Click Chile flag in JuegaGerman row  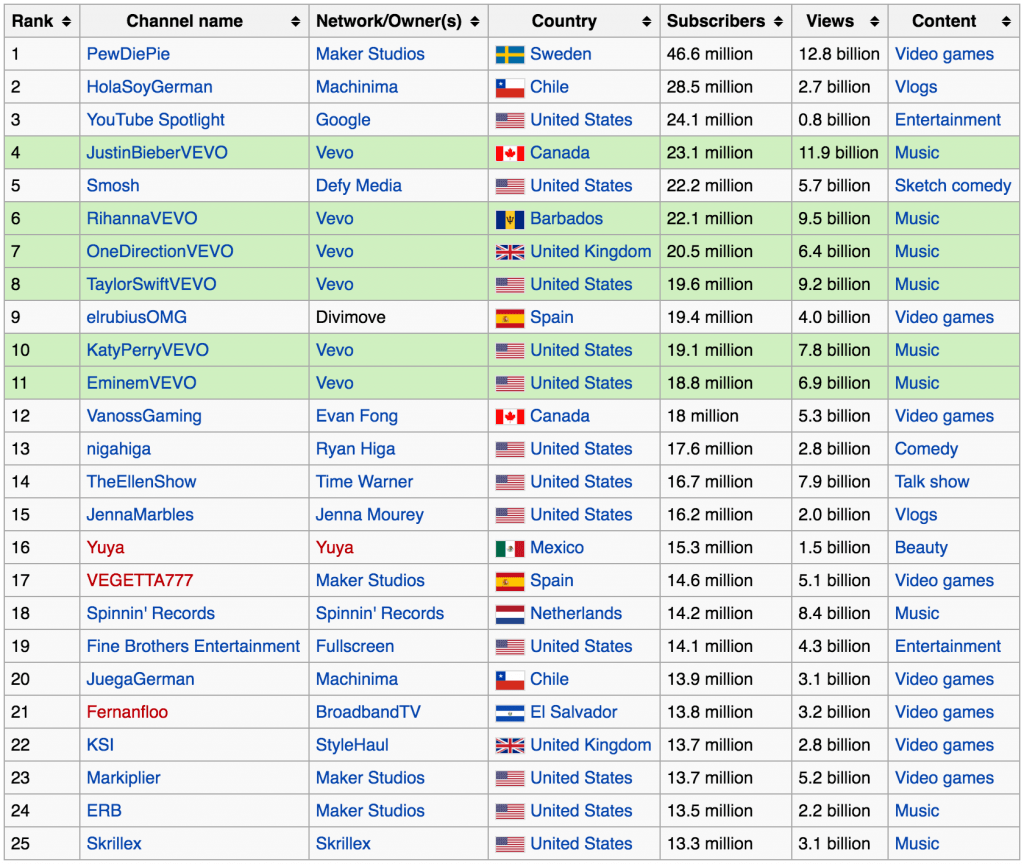click(509, 680)
